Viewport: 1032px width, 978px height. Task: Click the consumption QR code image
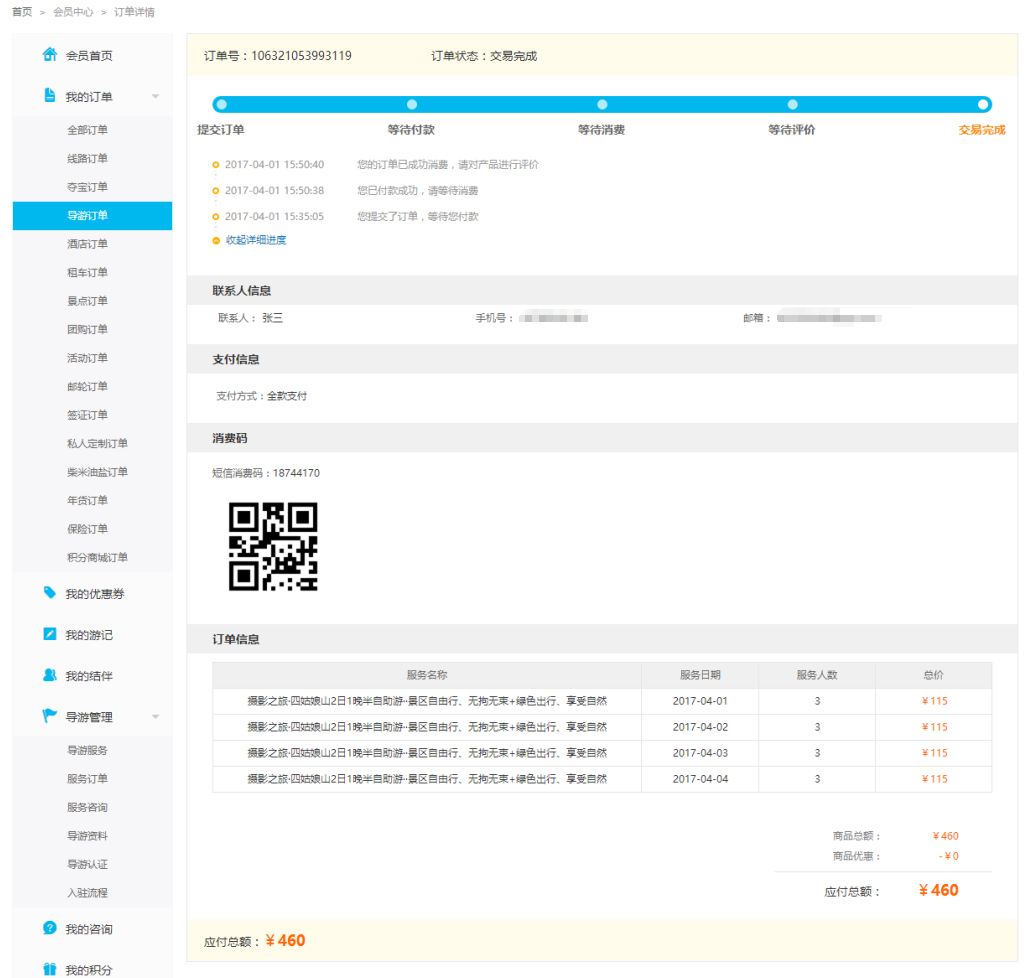coord(273,546)
